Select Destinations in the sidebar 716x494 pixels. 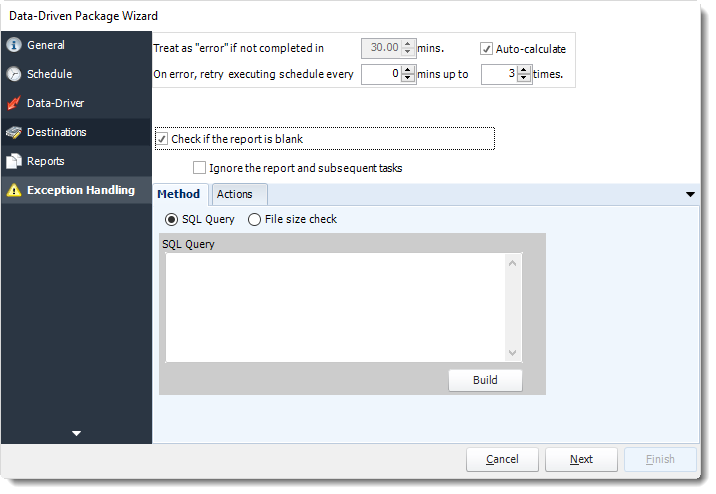click(76, 132)
